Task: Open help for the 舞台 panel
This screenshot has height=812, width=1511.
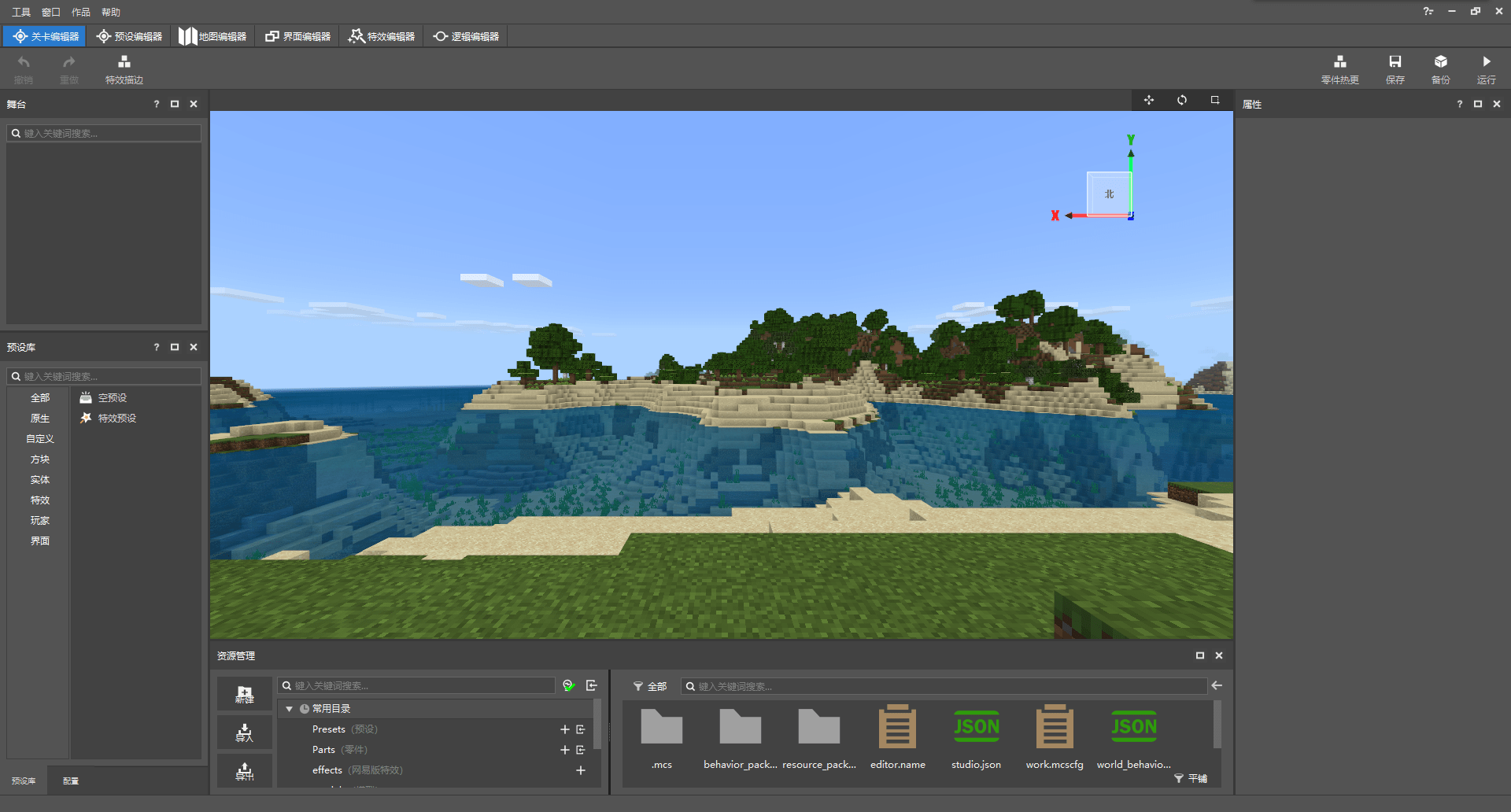Action: 156,104
